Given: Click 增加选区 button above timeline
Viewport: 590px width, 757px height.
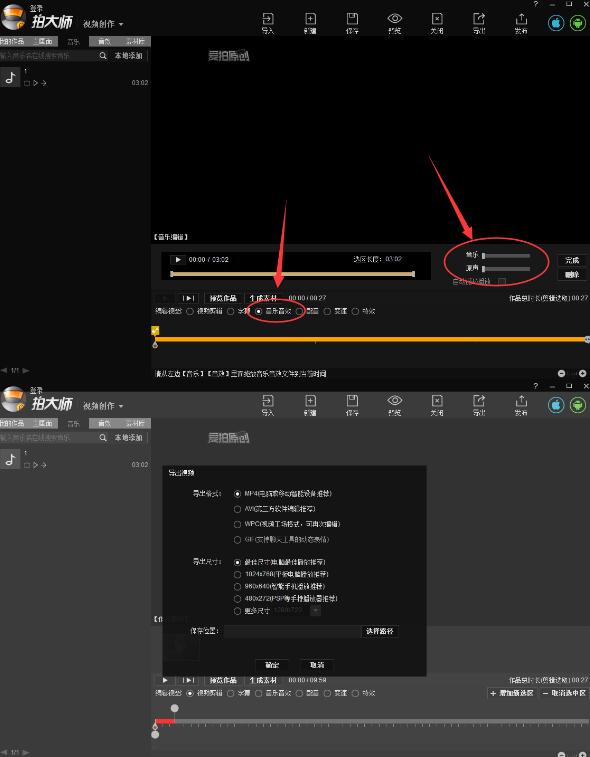Looking at the screenshot, I should (512, 693).
